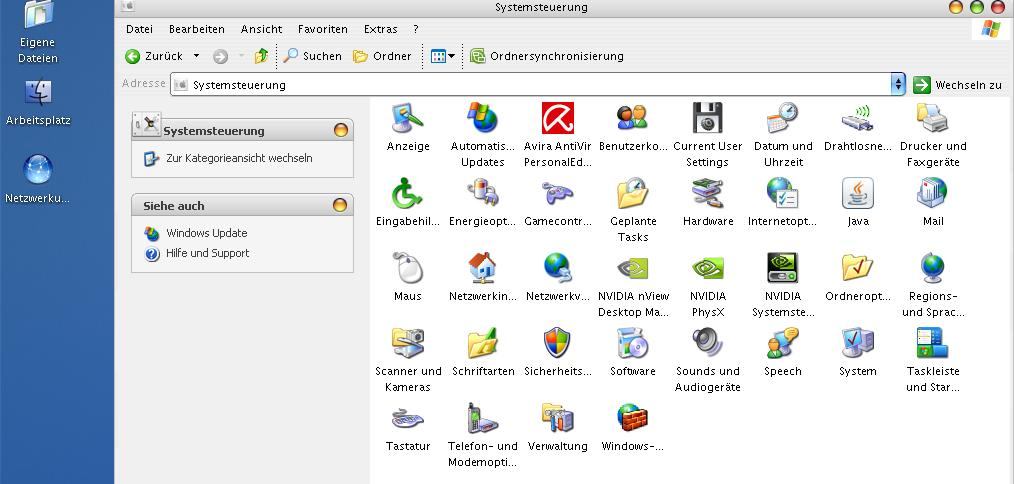Open the Mail settings icon
This screenshot has width=1014, height=484.
933,193
